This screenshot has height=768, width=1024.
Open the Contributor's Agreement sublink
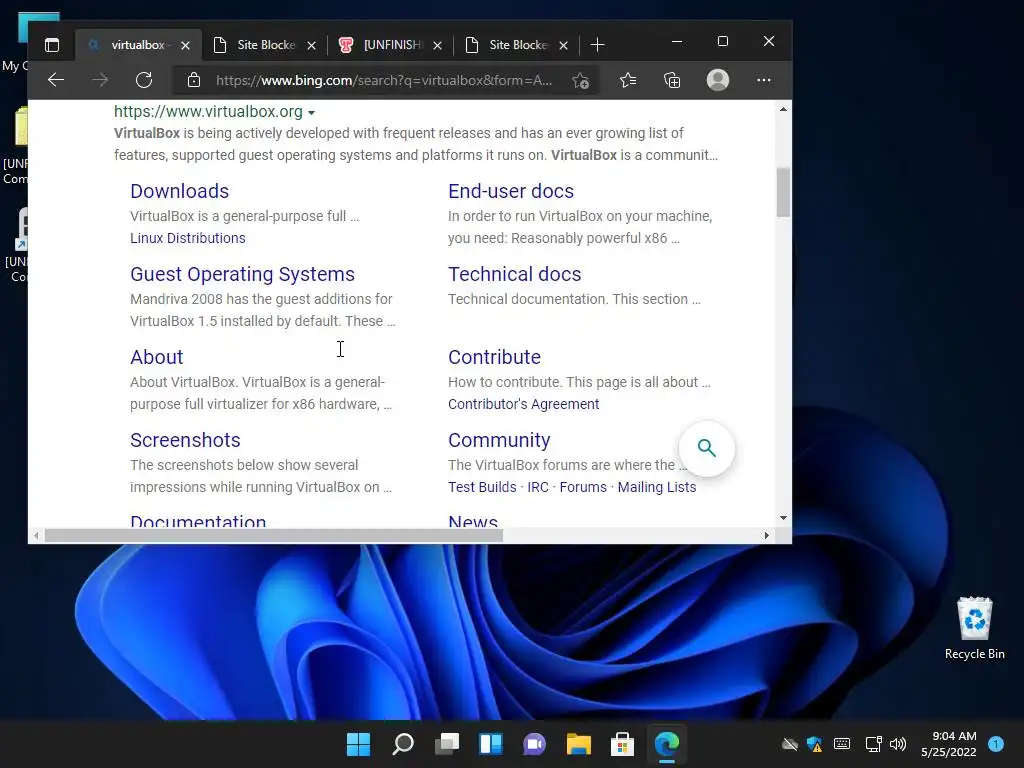523,404
